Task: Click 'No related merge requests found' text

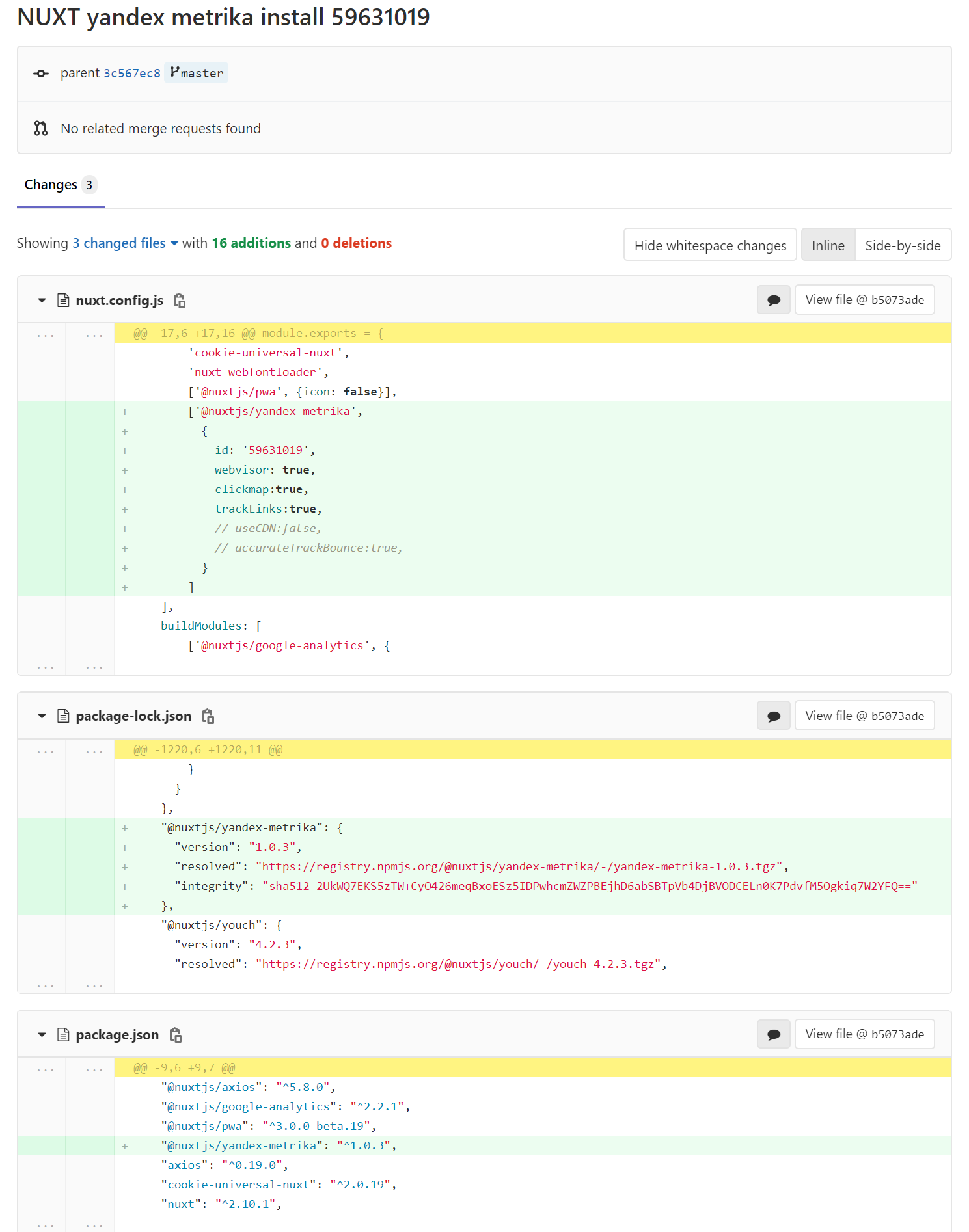Action: pyautogui.click(x=161, y=129)
